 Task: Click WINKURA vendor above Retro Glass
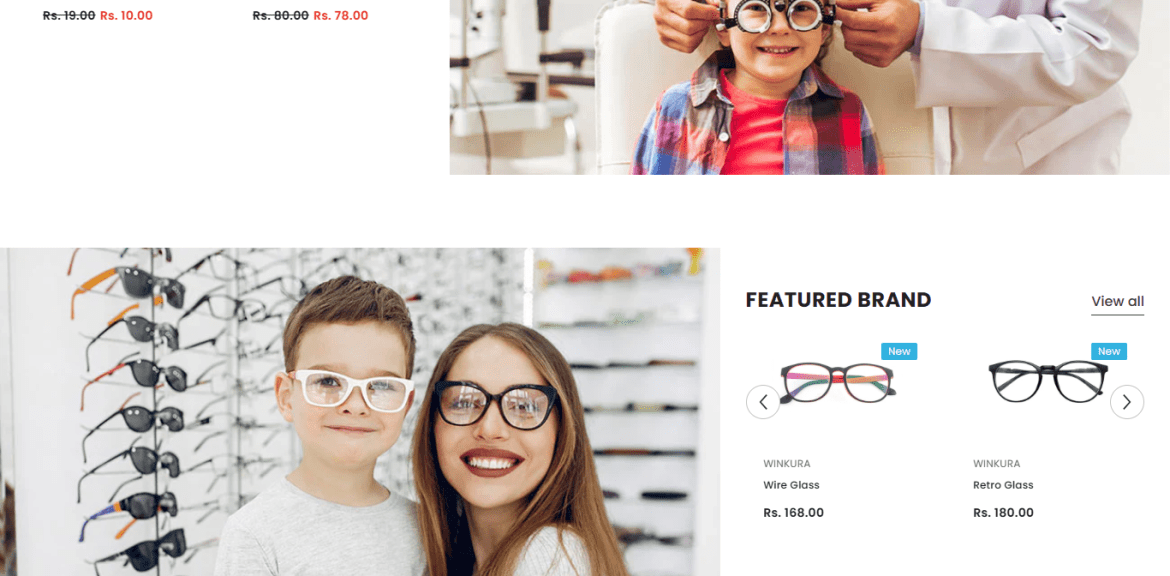coord(996,463)
